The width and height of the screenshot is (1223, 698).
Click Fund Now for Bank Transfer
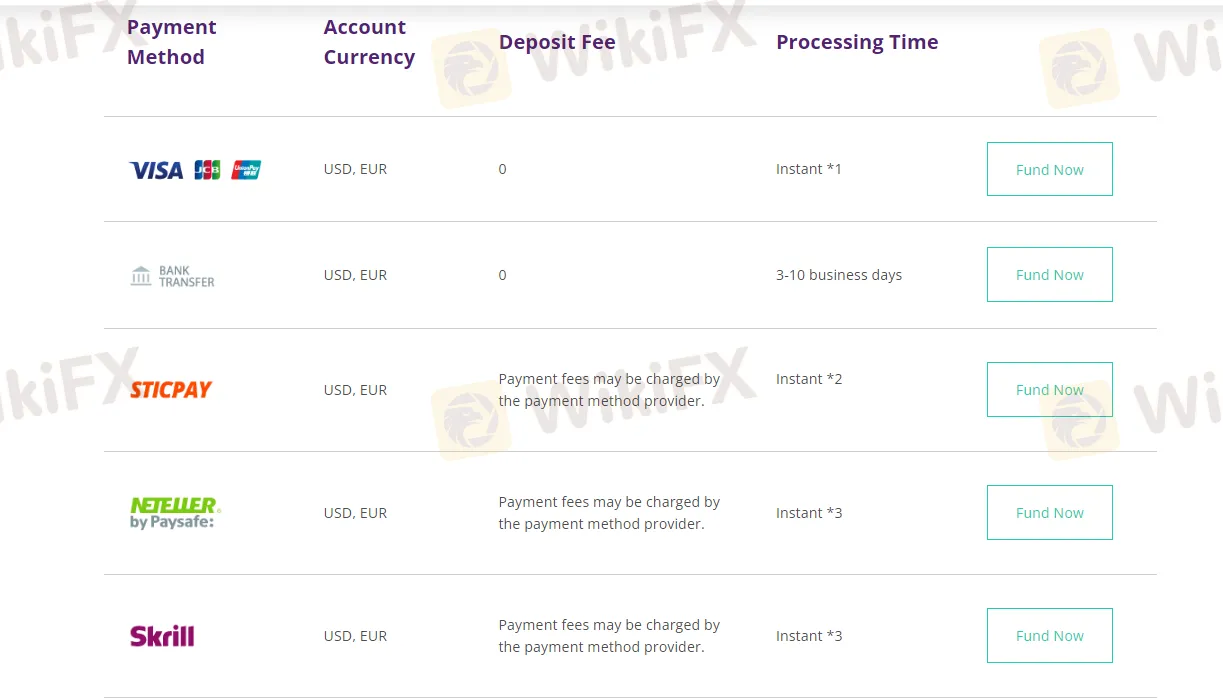point(1049,274)
